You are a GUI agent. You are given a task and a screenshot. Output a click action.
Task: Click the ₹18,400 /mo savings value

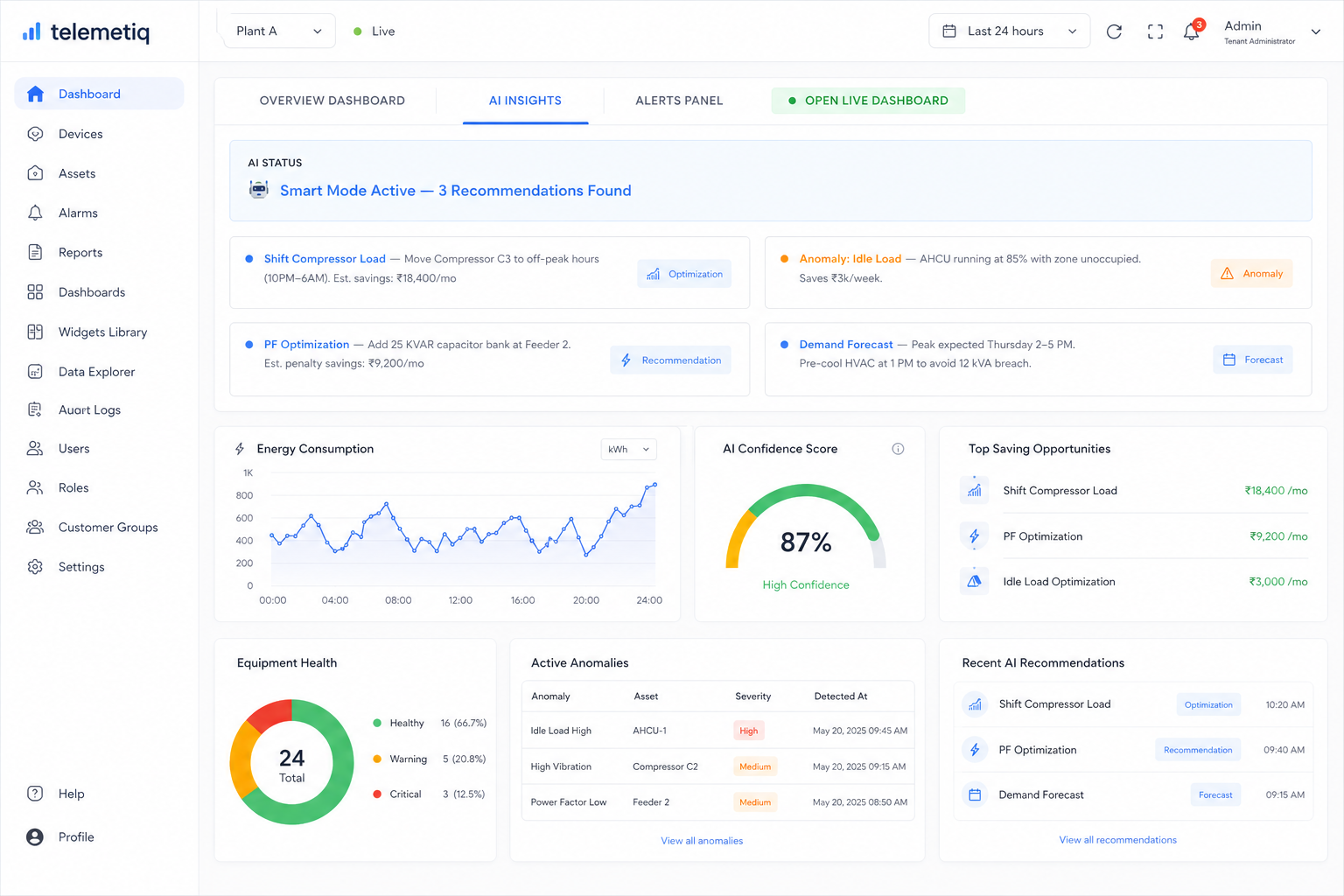click(1276, 491)
